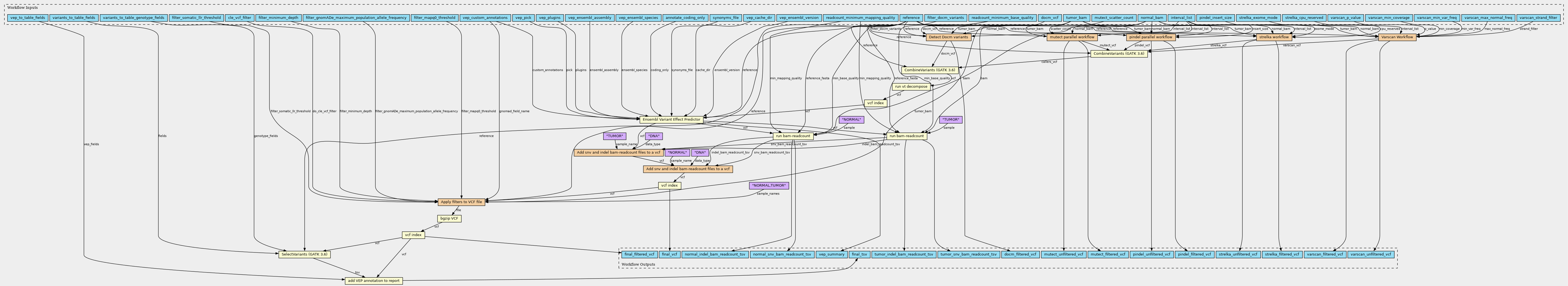The width and height of the screenshot is (1568, 286).
Task: Click the vep_ensembl_assembly input node
Action: point(589,18)
